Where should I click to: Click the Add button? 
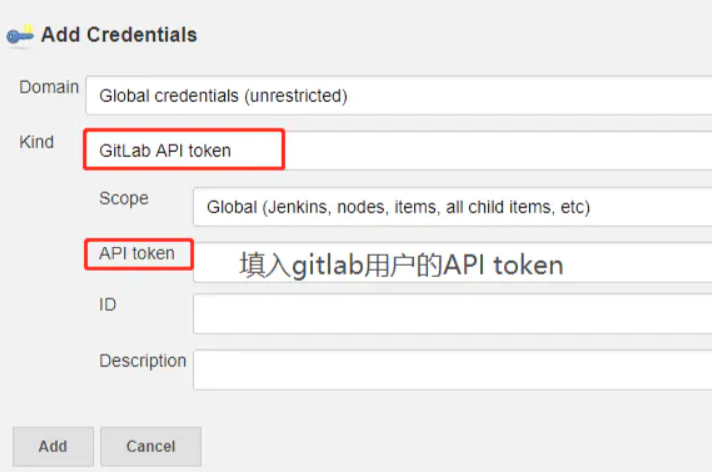tap(53, 447)
